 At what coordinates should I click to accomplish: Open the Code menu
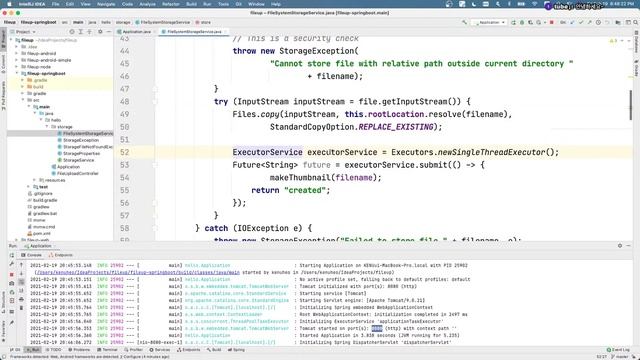[x=127, y=4]
